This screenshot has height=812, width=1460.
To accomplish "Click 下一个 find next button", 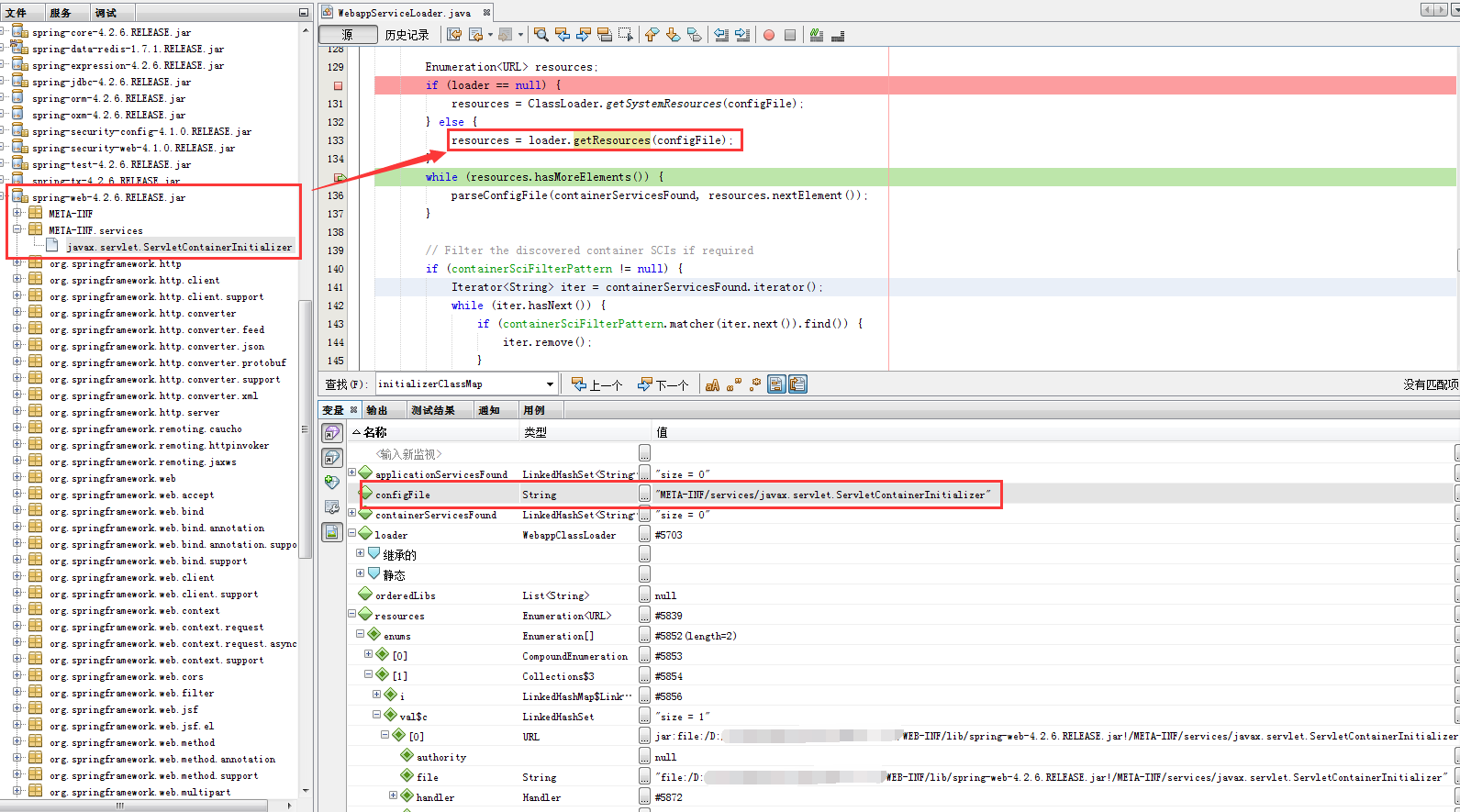I will coord(663,384).
